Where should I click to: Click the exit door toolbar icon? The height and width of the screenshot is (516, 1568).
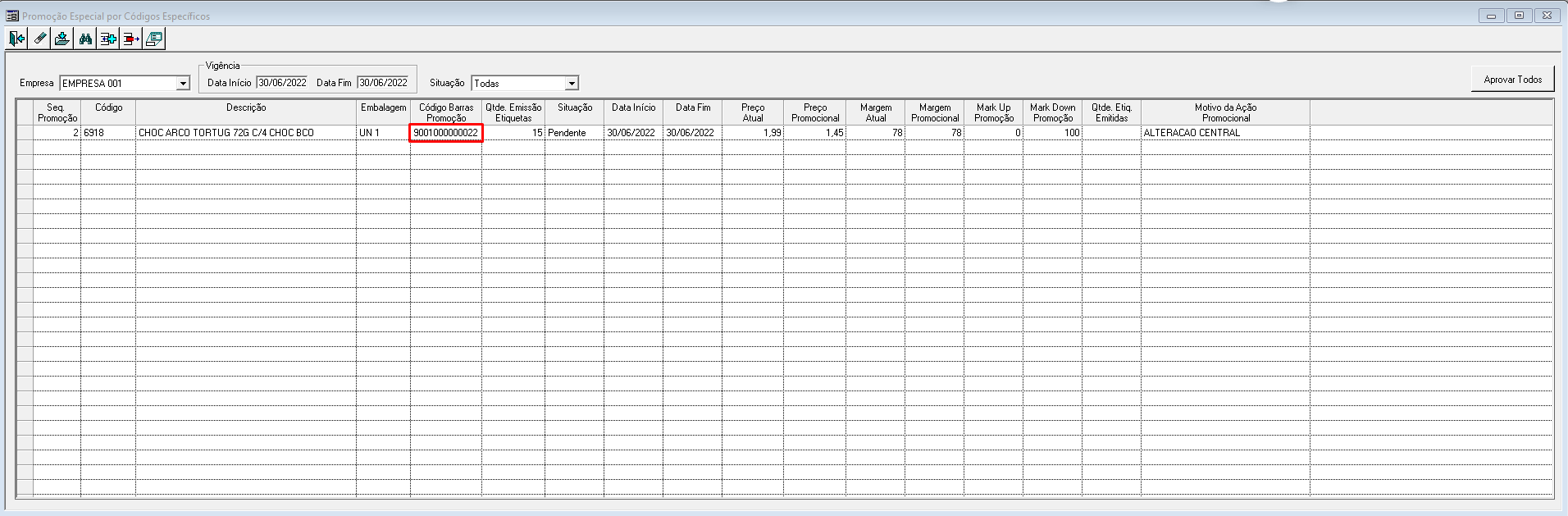click(x=16, y=39)
